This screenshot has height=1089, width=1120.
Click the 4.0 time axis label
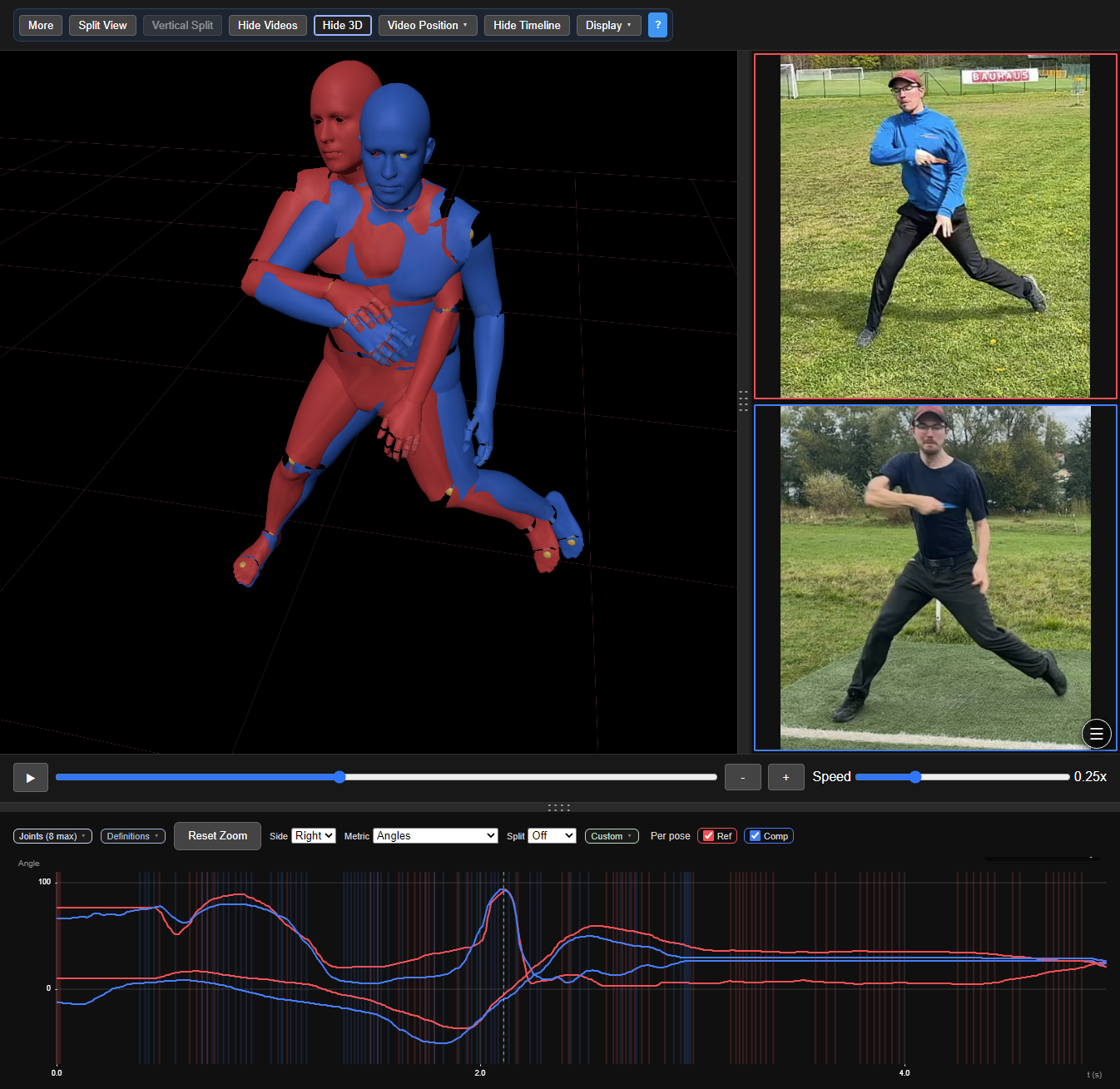point(904,1073)
